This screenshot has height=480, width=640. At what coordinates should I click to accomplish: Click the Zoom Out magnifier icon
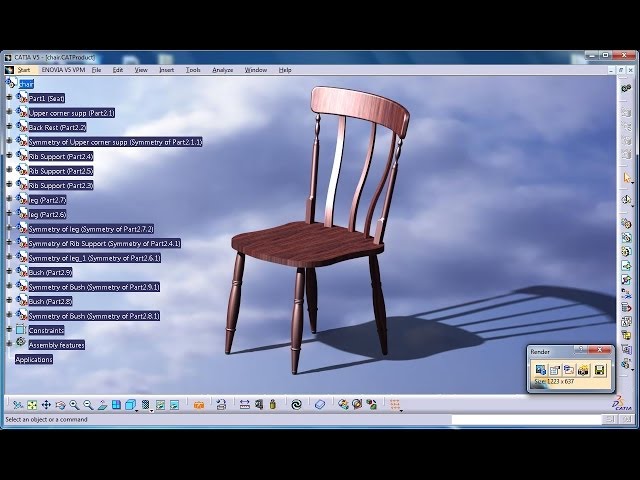point(88,405)
